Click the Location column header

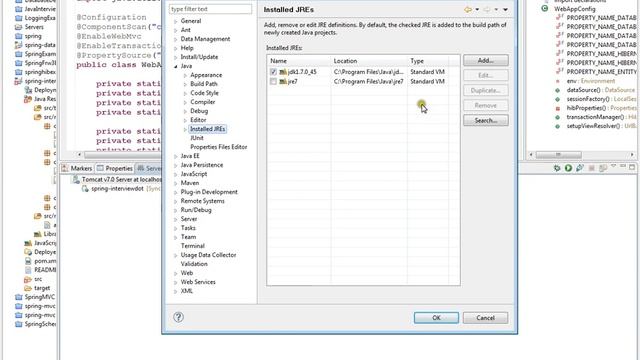coord(369,61)
